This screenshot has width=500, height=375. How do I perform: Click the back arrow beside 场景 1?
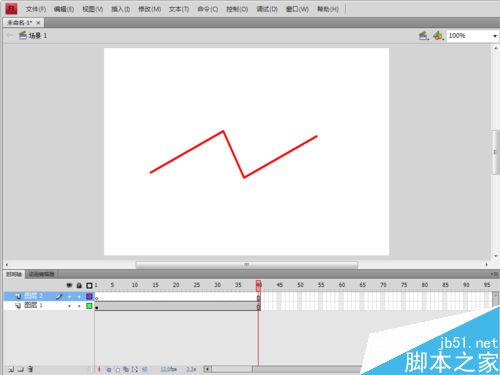9,35
